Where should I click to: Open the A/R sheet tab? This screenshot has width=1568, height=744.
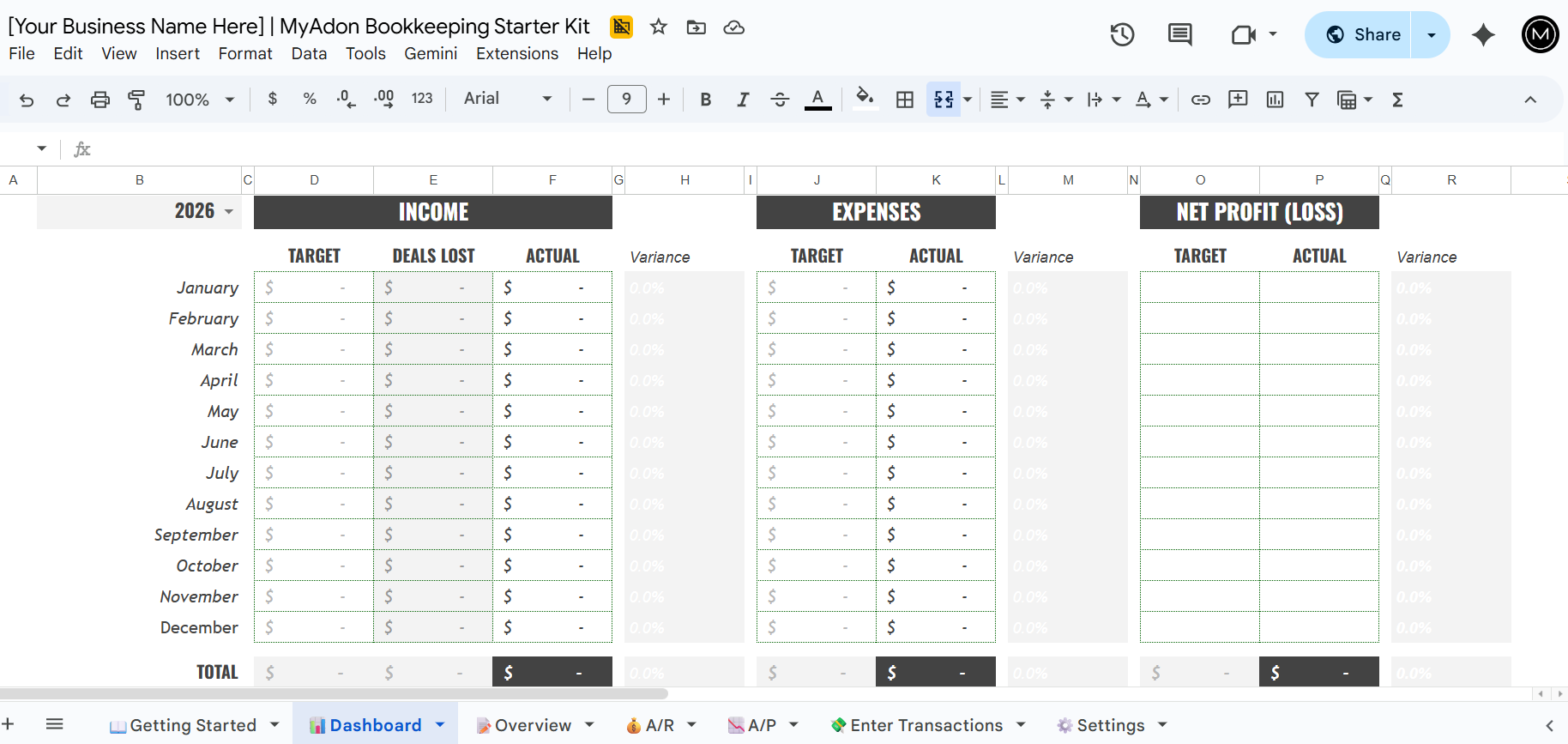(x=659, y=725)
